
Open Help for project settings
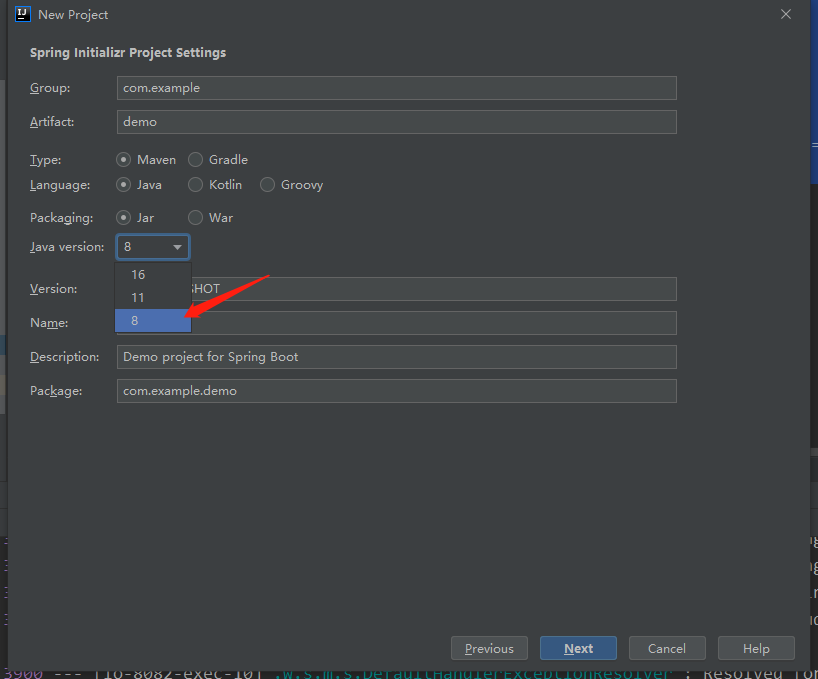756,648
